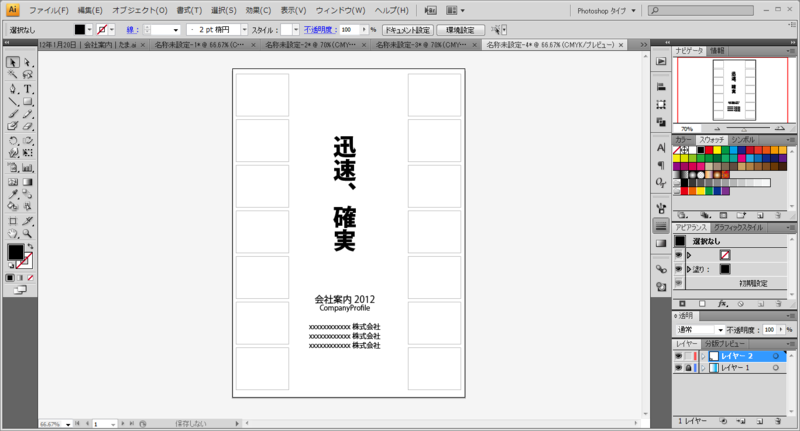800x431 pixels.
Task: Open the Align panel icon in dock
Action: 661,87
